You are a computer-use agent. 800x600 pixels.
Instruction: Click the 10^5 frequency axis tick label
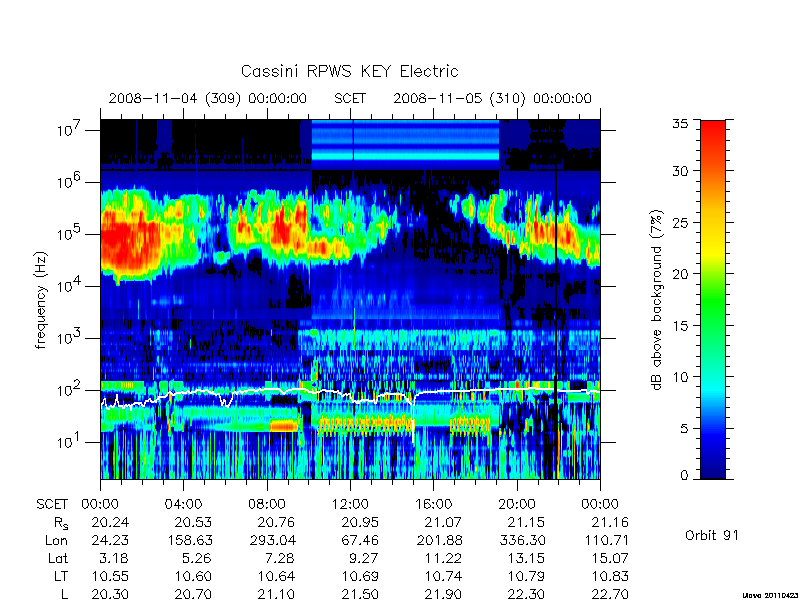[69, 233]
